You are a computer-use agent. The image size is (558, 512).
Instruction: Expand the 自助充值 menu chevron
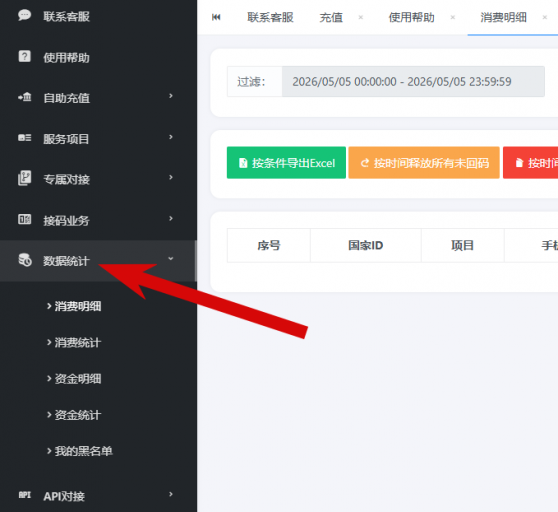coord(171,96)
